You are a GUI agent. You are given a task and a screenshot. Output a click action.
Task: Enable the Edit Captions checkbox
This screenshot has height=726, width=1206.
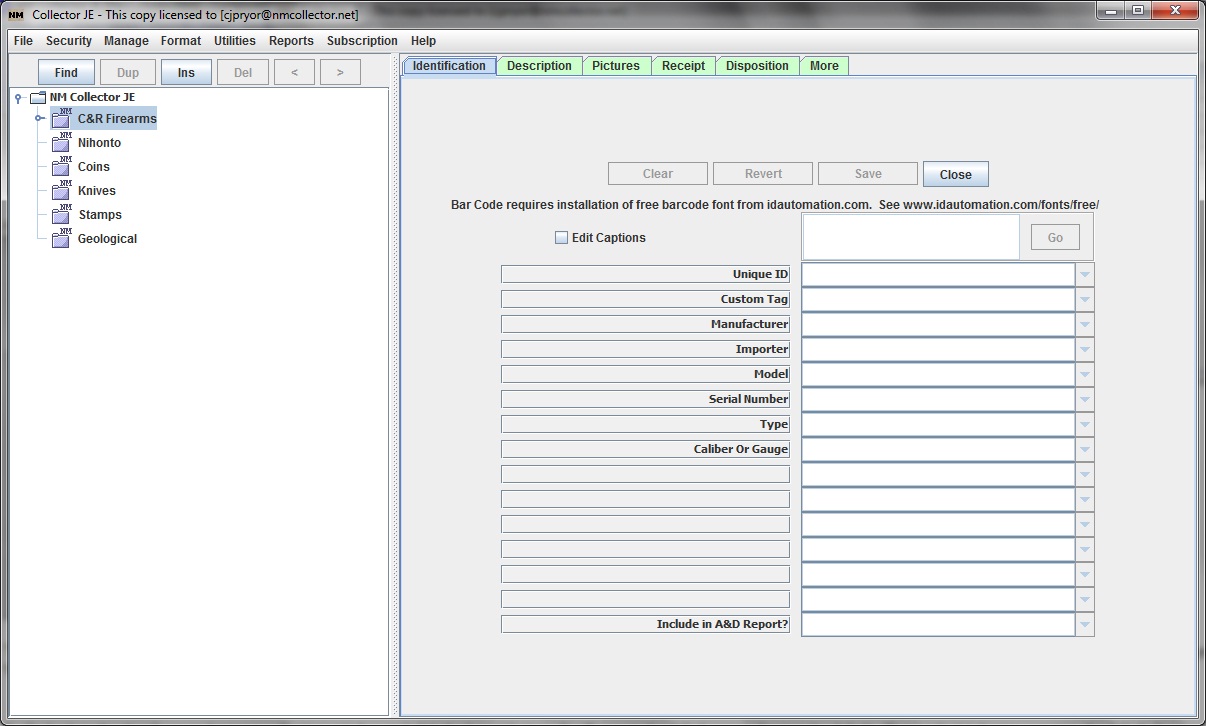pyautogui.click(x=561, y=238)
